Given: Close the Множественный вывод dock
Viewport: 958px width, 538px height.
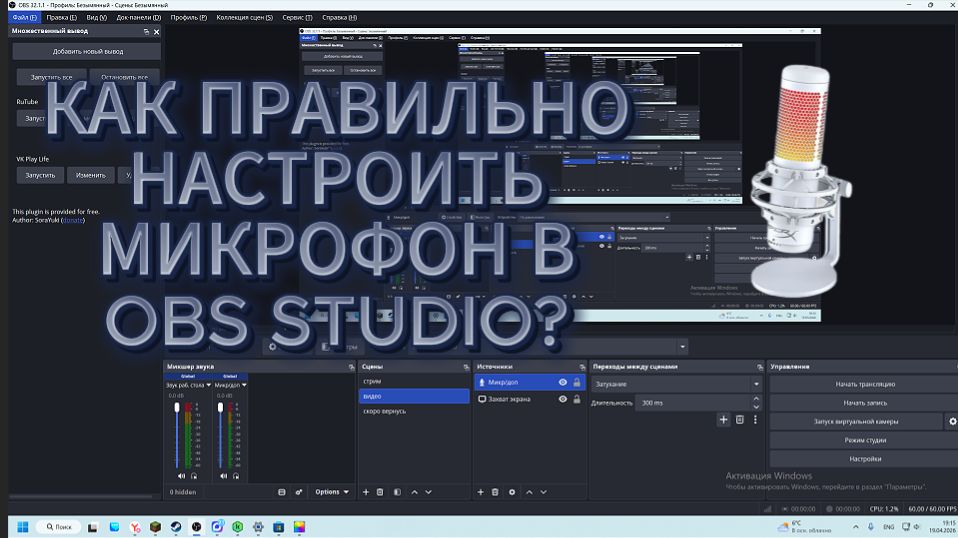Looking at the screenshot, I should click(x=156, y=32).
